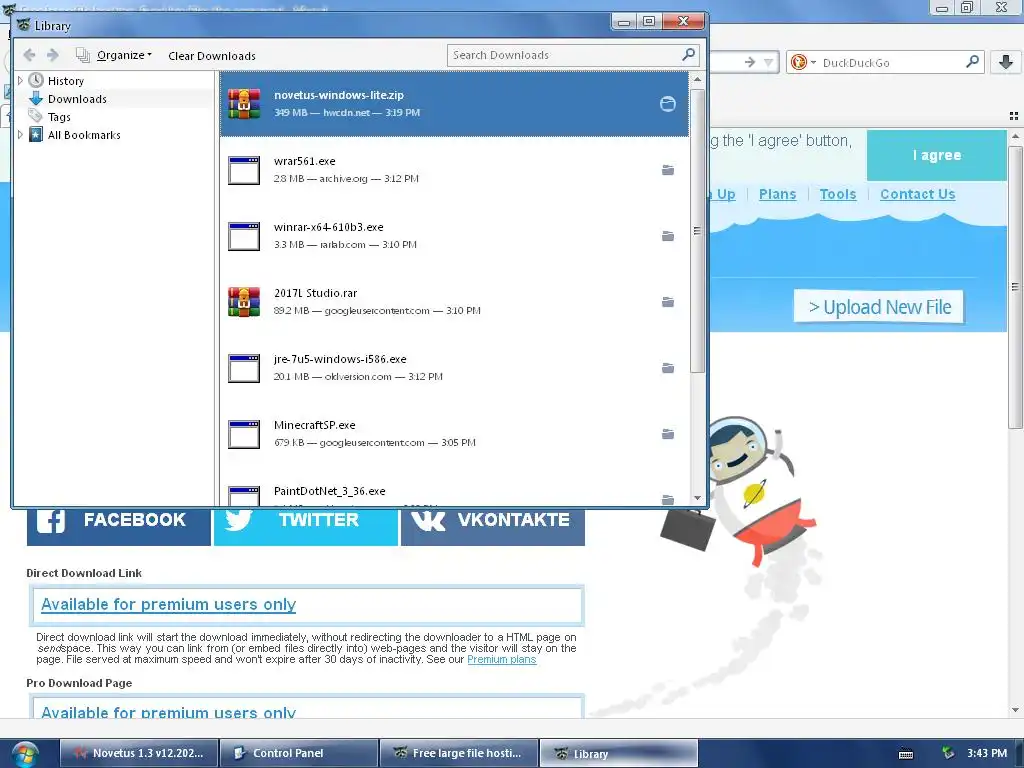Click the browser Downloads arrow button
Viewport: 1024px width, 768px height.
pyautogui.click(x=1006, y=62)
